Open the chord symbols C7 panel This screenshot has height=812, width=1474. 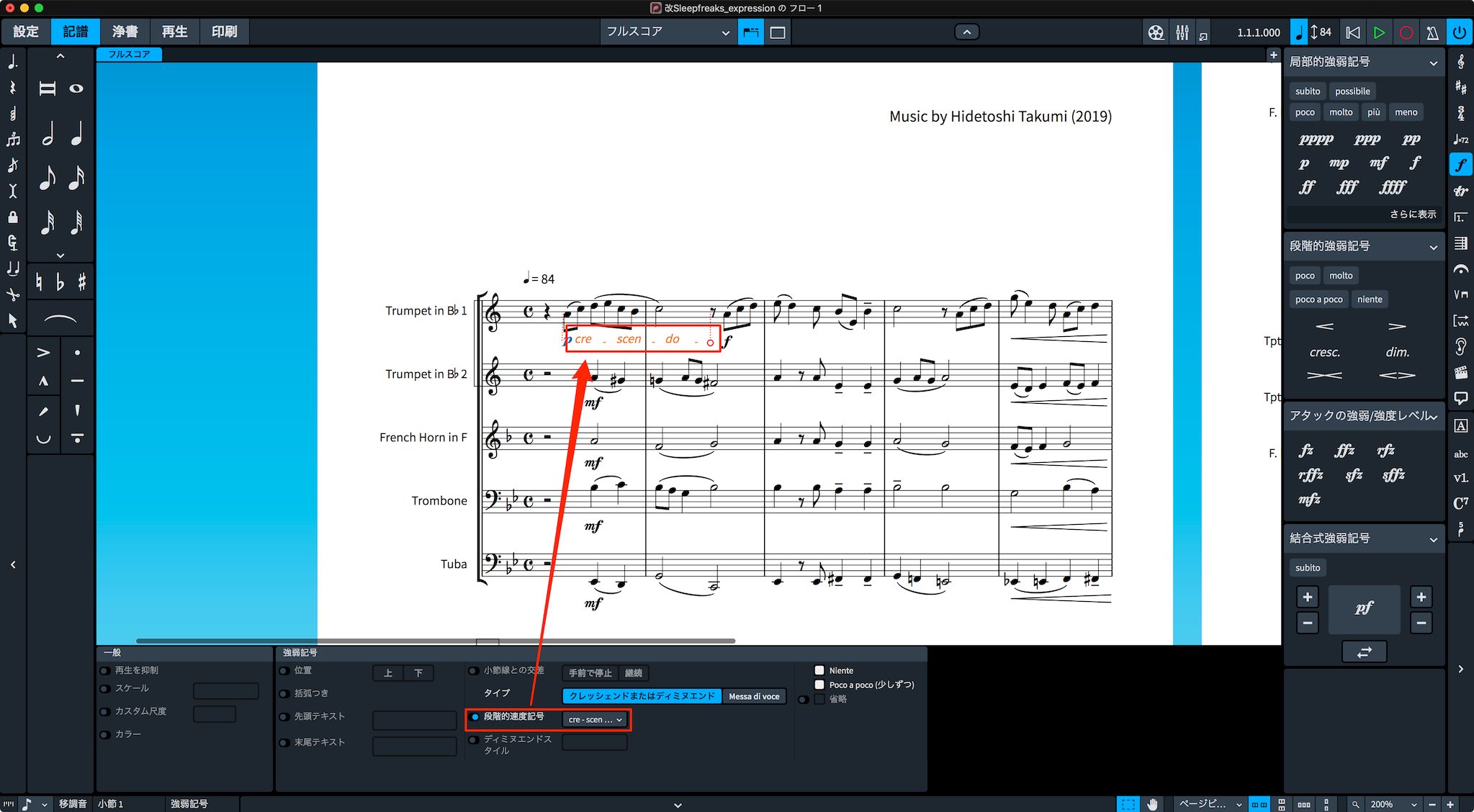1460,503
